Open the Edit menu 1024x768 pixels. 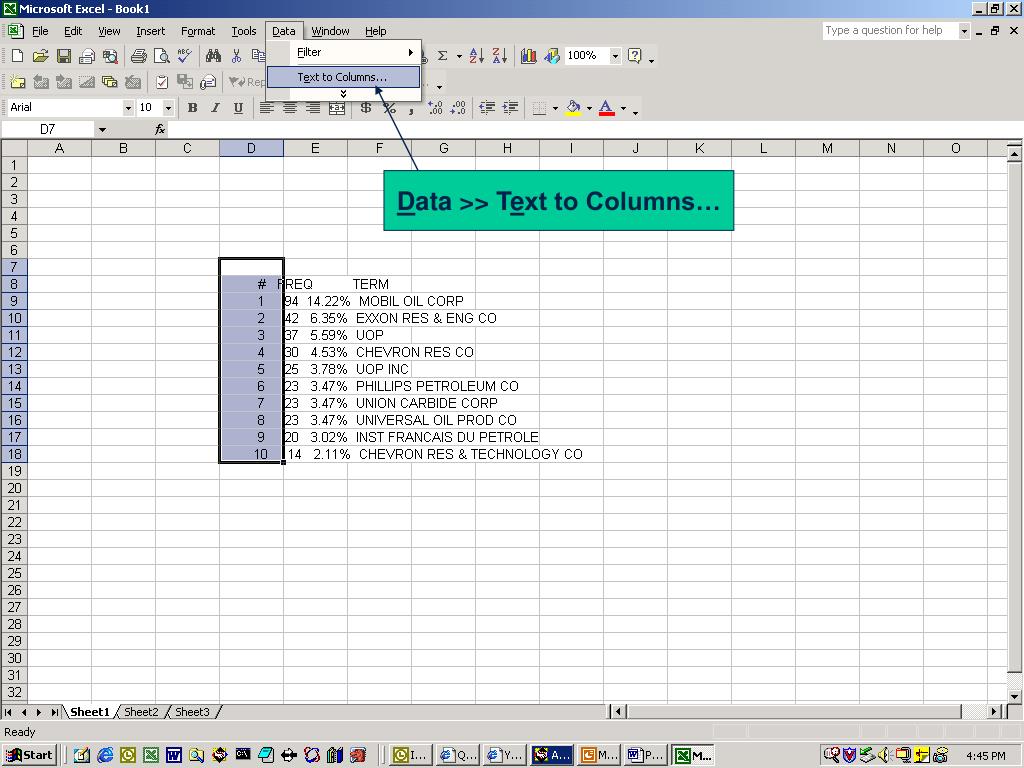pyautogui.click(x=72, y=31)
